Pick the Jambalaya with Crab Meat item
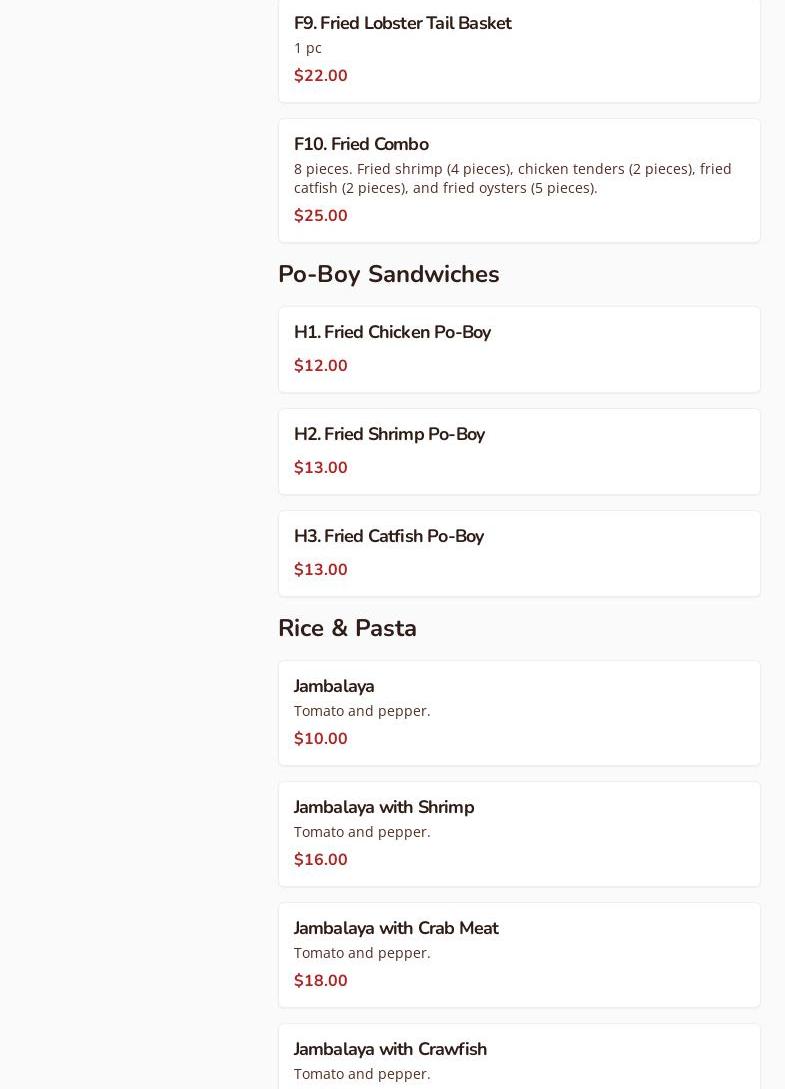The image size is (785, 1089). (x=396, y=928)
